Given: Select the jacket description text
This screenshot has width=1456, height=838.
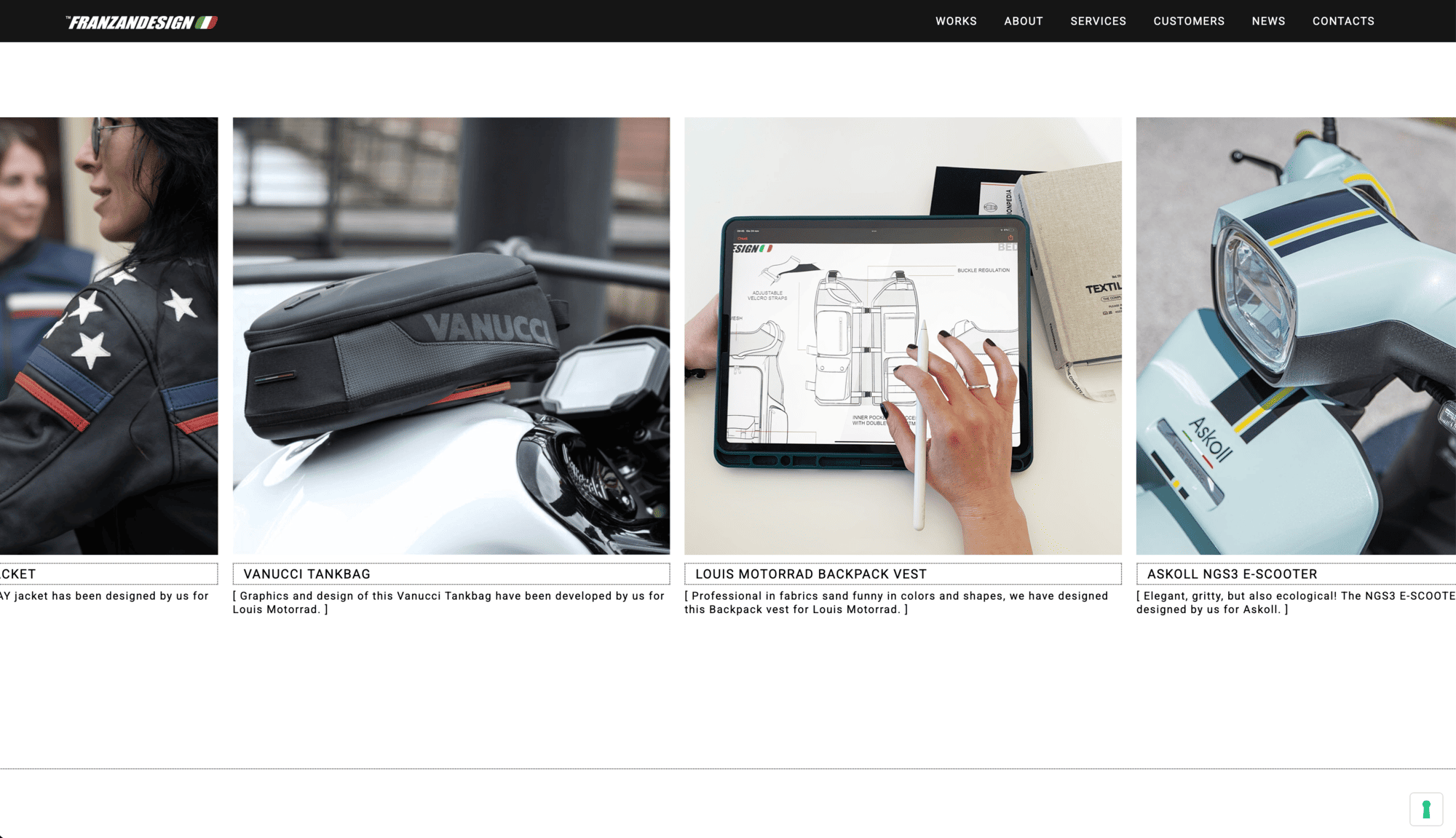Looking at the screenshot, I should click(104, 596).
